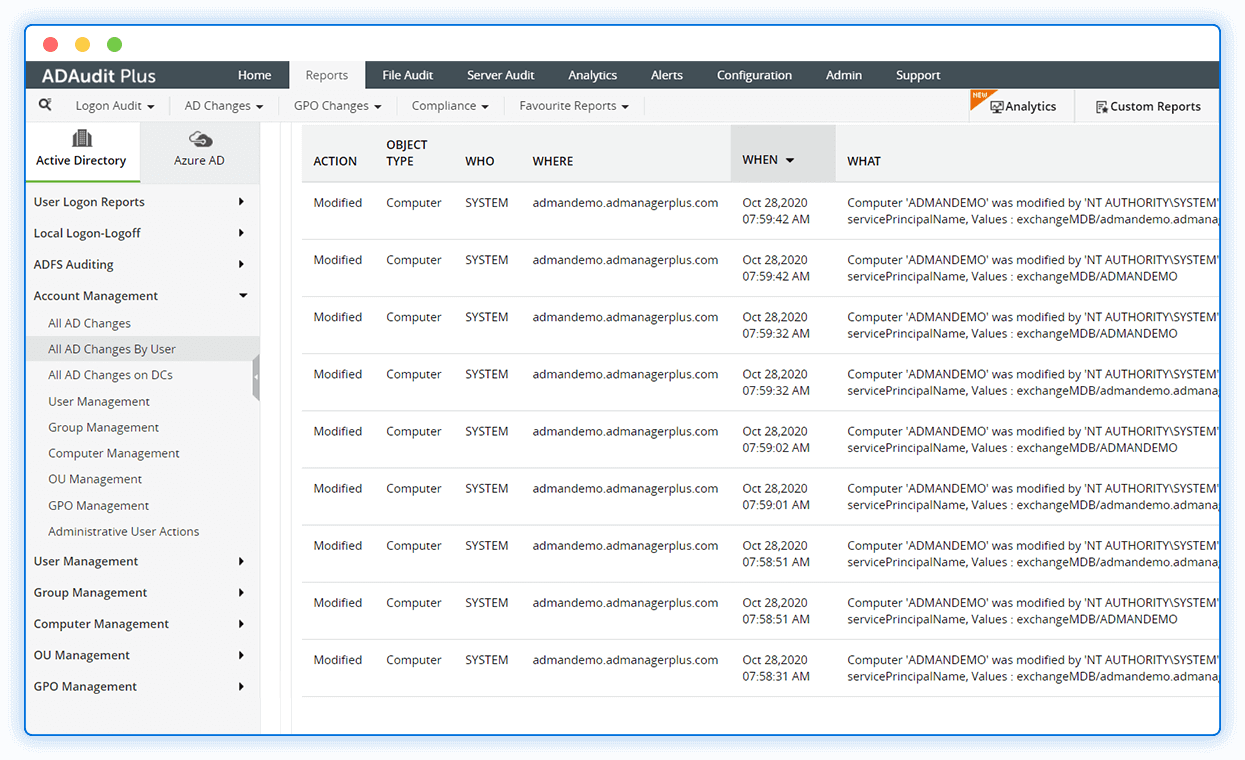Click the yellow minimize window button
This screenshot has width=1245, height=760.
(82, 44)
